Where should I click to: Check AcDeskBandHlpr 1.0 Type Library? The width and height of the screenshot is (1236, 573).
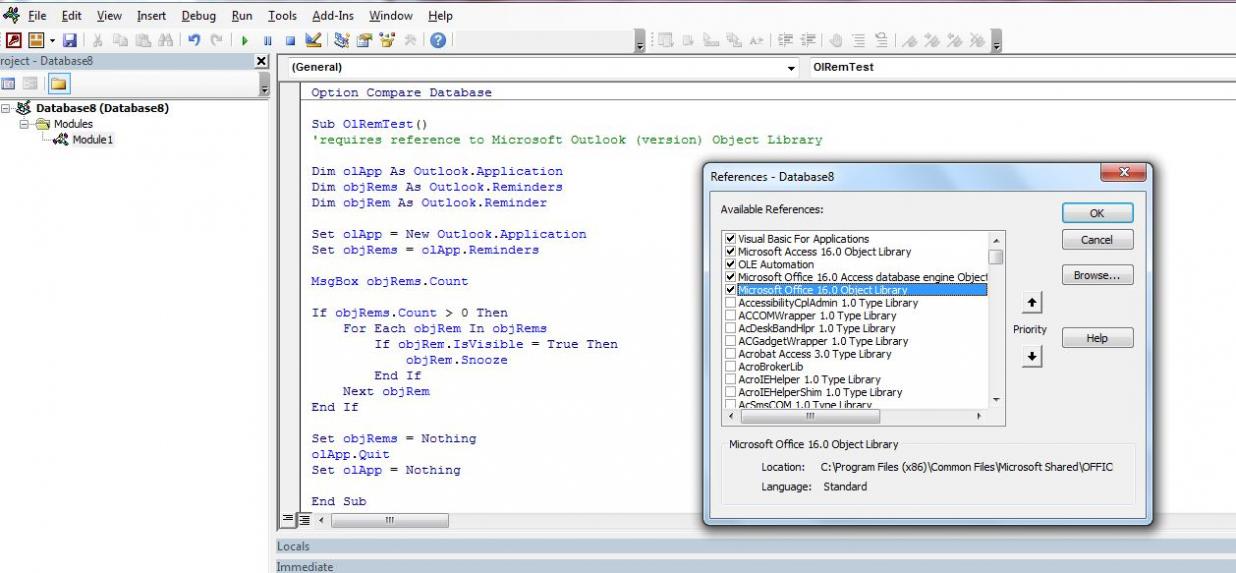point(730,328)
